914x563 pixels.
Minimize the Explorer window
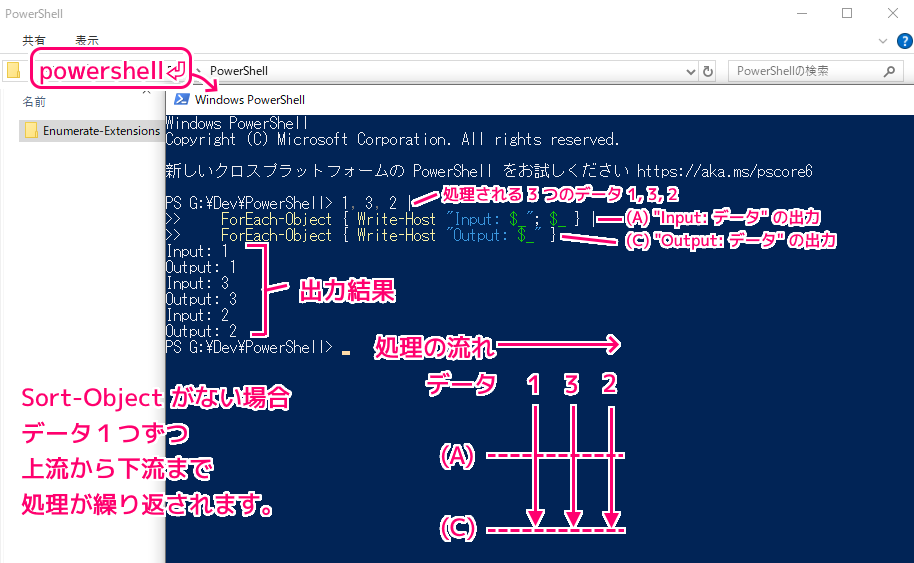801,13
